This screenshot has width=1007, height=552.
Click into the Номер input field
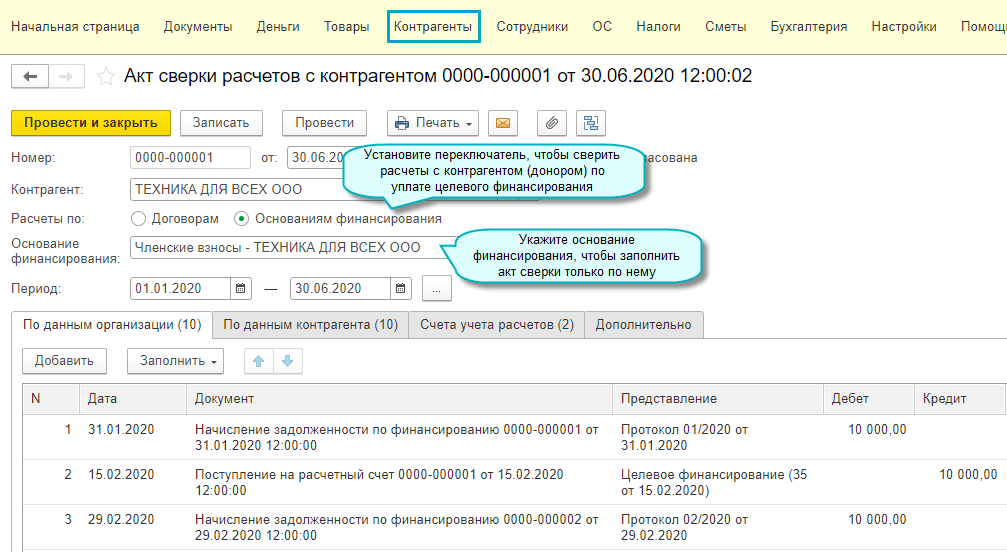point(190,158)
